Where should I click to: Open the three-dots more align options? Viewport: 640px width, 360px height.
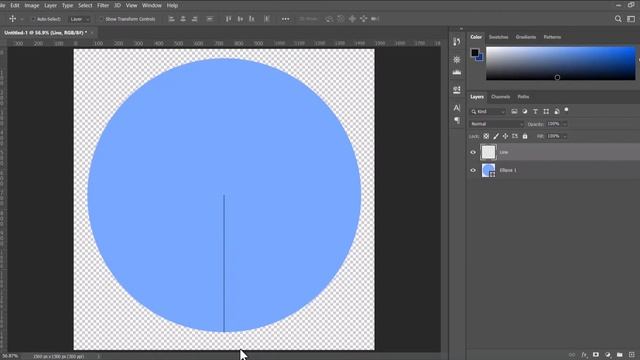point(286,19)
